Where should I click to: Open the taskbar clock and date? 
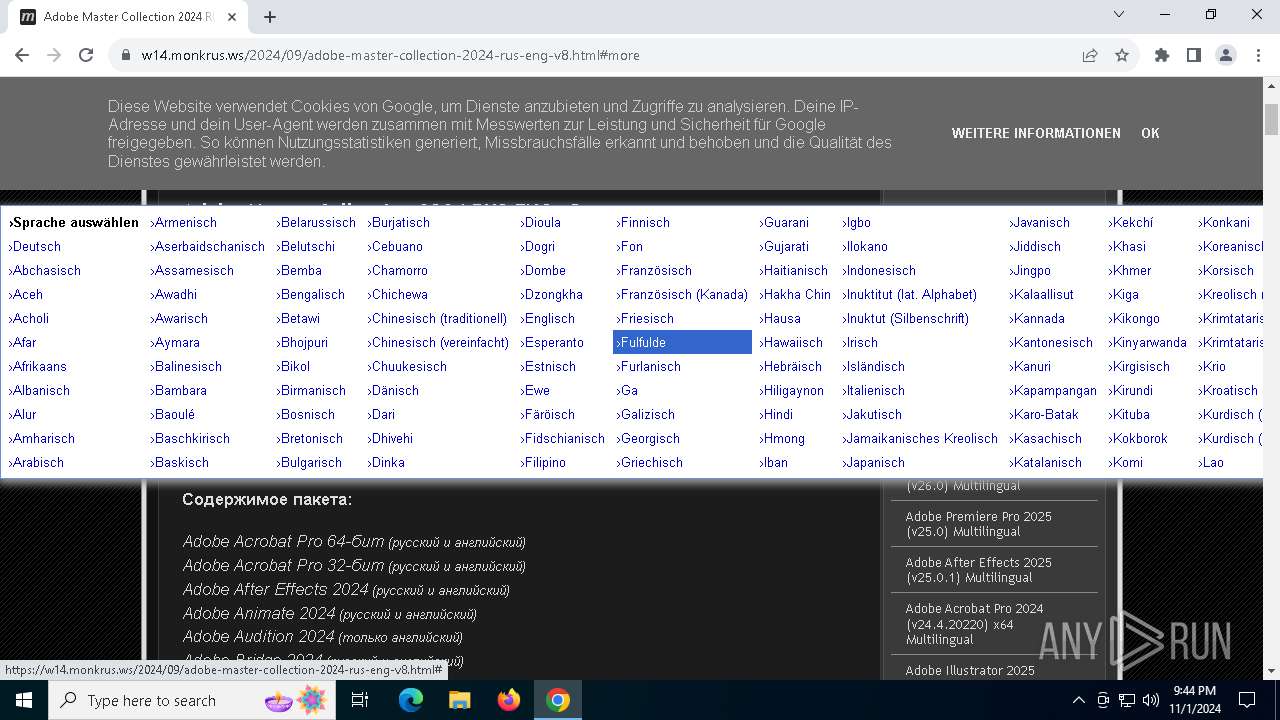[x=1195, y=700]
